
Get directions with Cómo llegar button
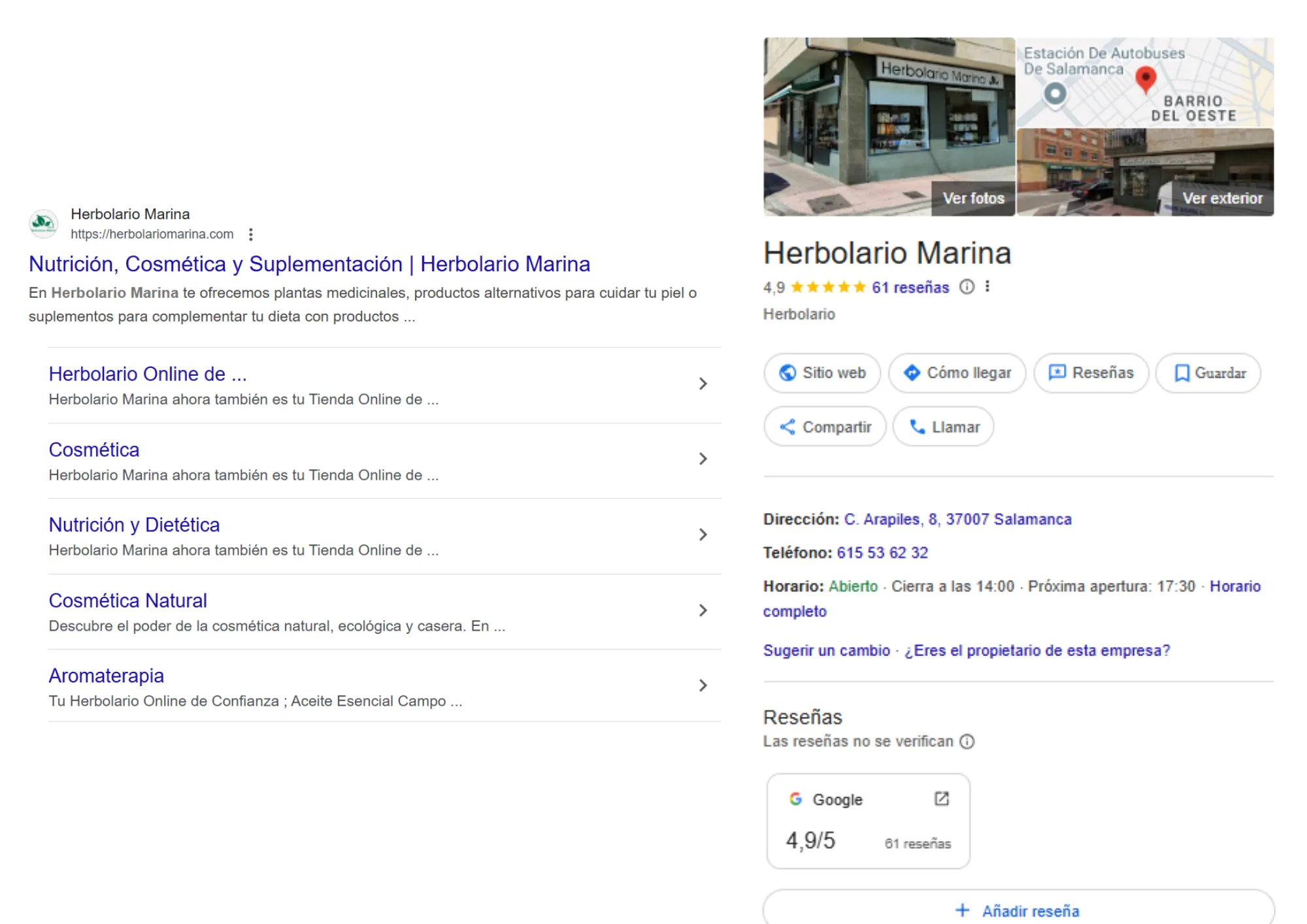(x=957, y=373)
